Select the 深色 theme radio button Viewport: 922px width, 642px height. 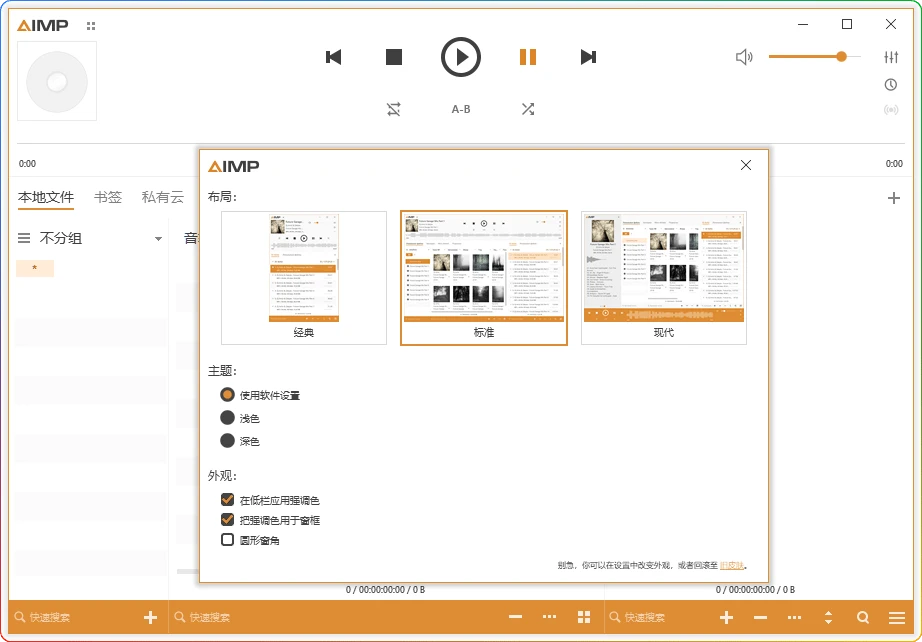(227, 441)
